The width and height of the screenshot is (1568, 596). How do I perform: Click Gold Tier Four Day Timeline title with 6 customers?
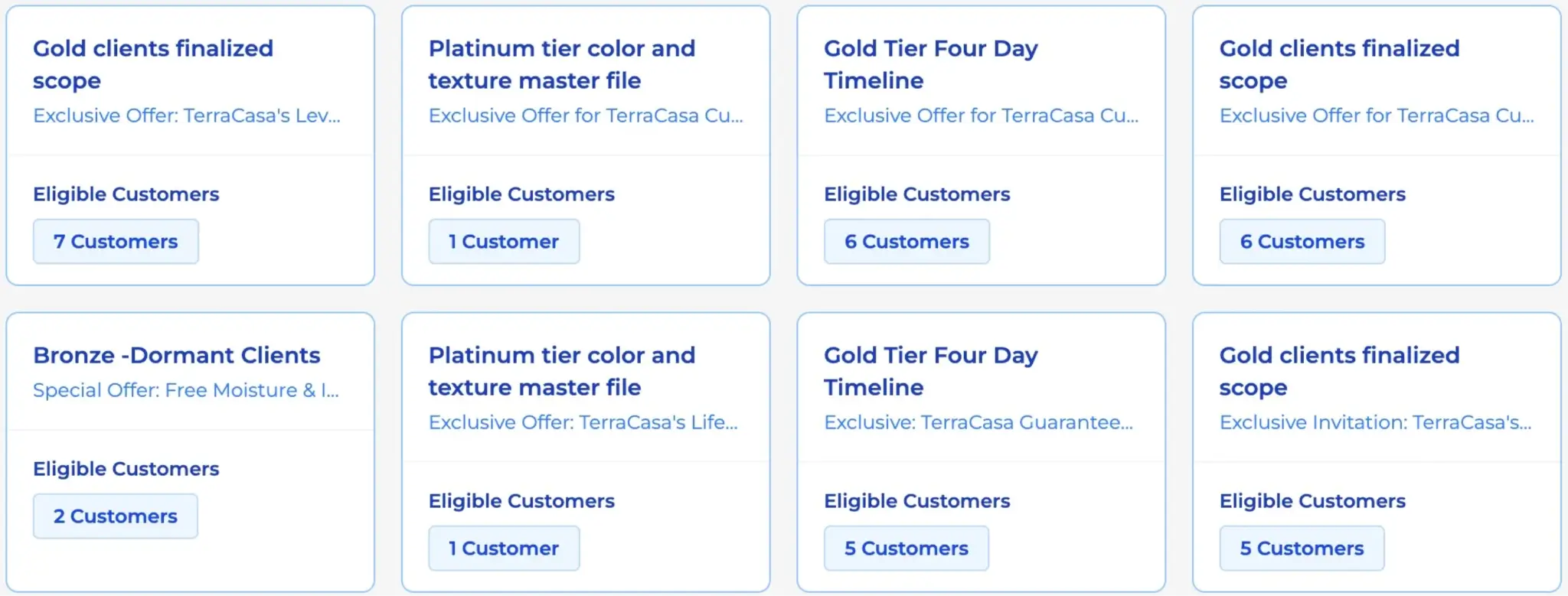pyautogui.click(x=930, y=64)
